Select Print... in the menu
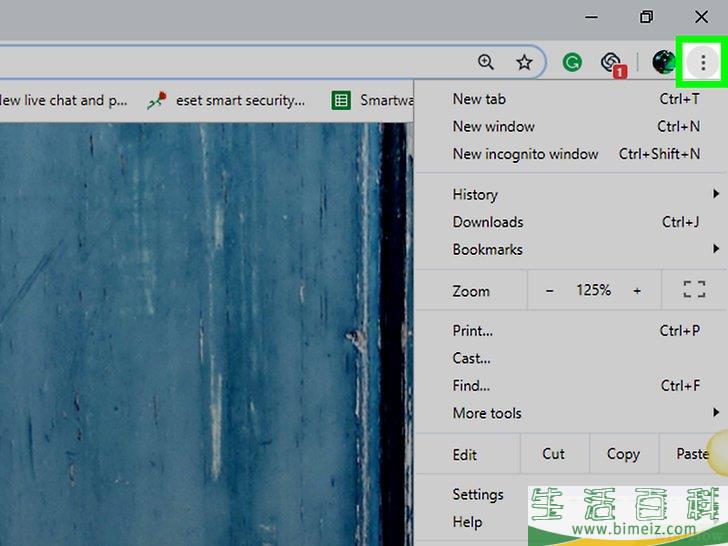 click(571, 331)
